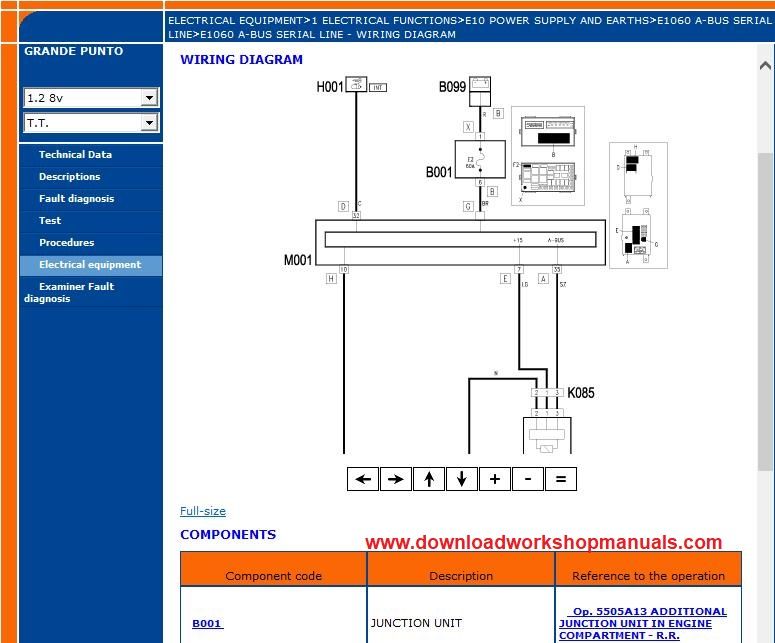Click scroll up arrow of page scrollbar
The image size is (775, 643).
tap(765, 65)
